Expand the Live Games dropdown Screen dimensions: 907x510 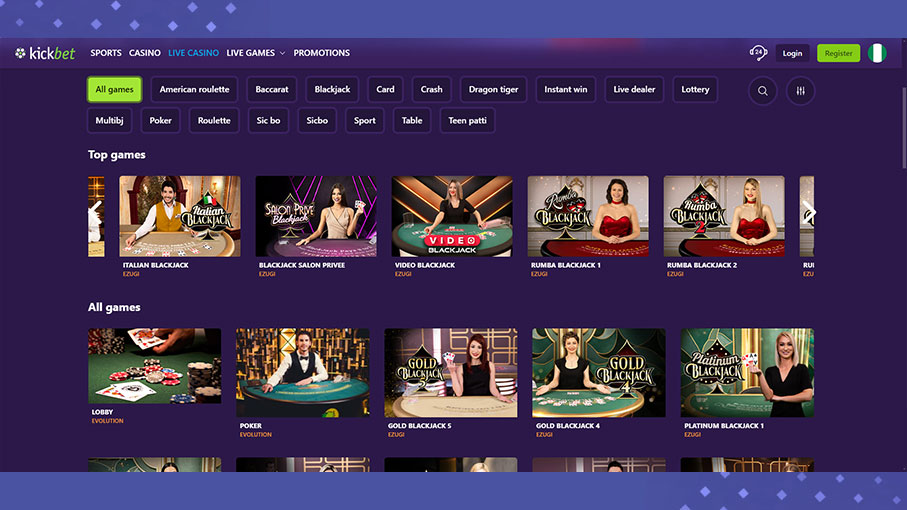click(255, 53)
